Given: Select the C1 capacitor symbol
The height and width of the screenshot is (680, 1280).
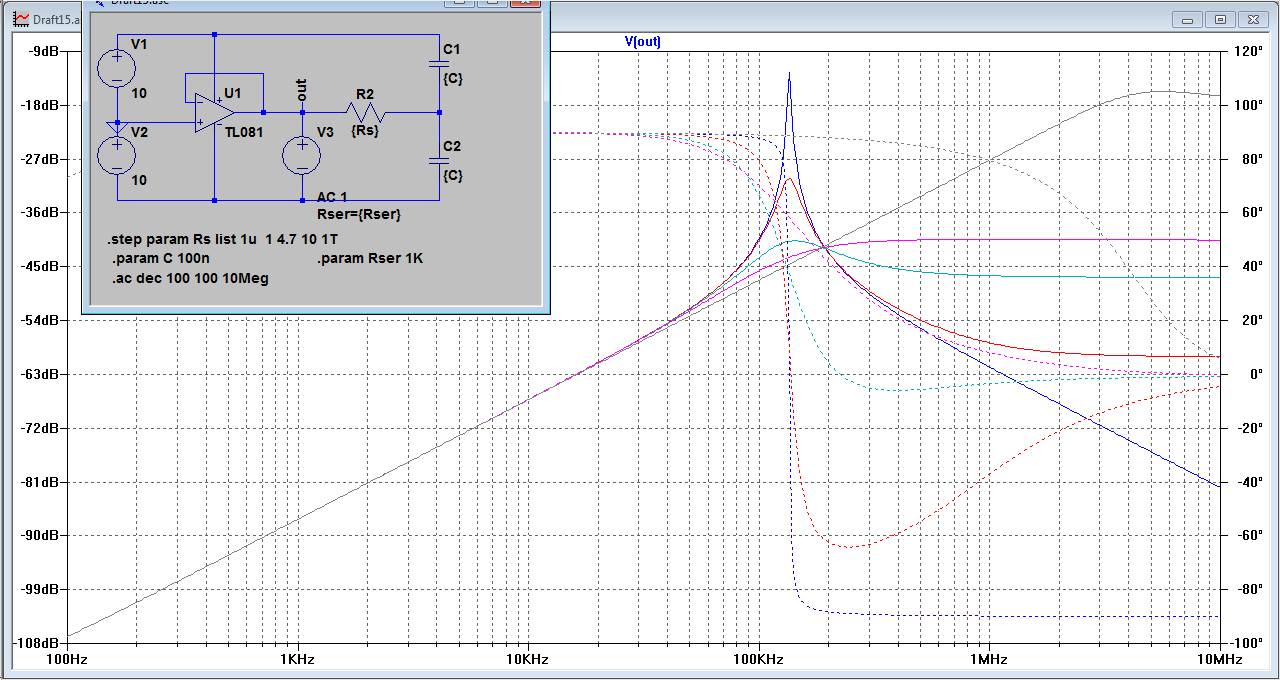Looking at the screenshot, I should pyautogui.click(x=438, y=63).
